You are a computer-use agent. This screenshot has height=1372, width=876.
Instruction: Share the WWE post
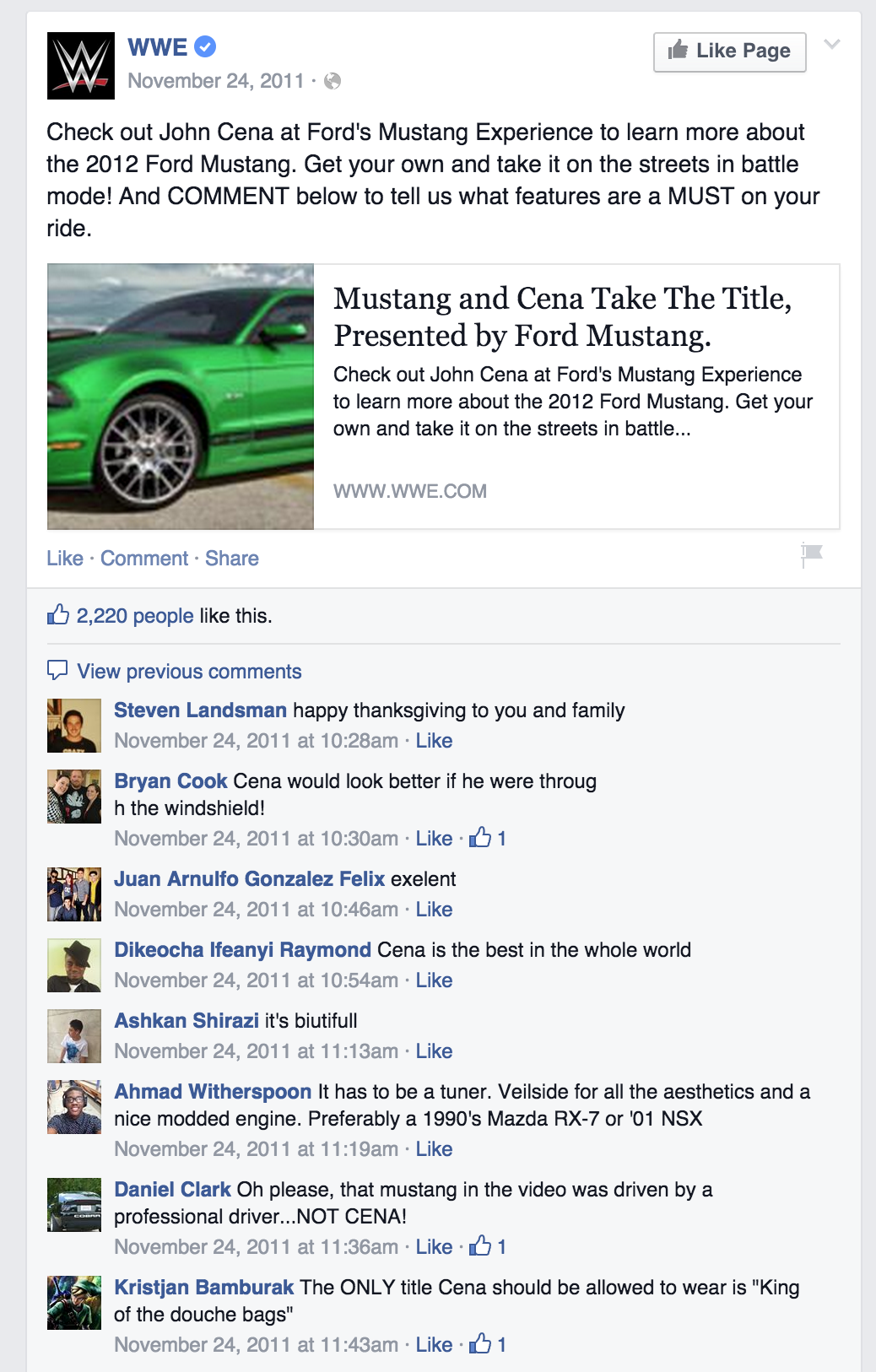[x=232, y=559]
